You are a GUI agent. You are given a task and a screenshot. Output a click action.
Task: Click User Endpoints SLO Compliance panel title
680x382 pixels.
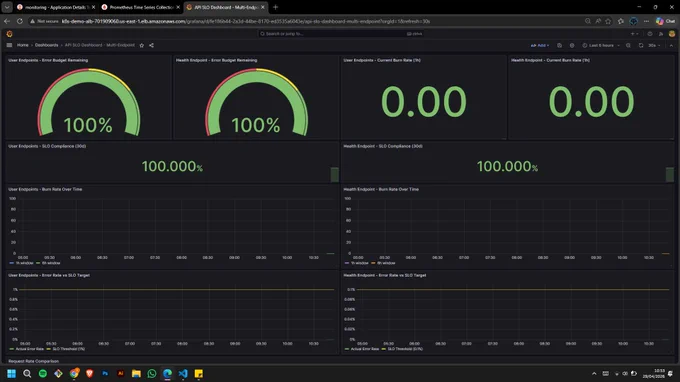[47, 146]
